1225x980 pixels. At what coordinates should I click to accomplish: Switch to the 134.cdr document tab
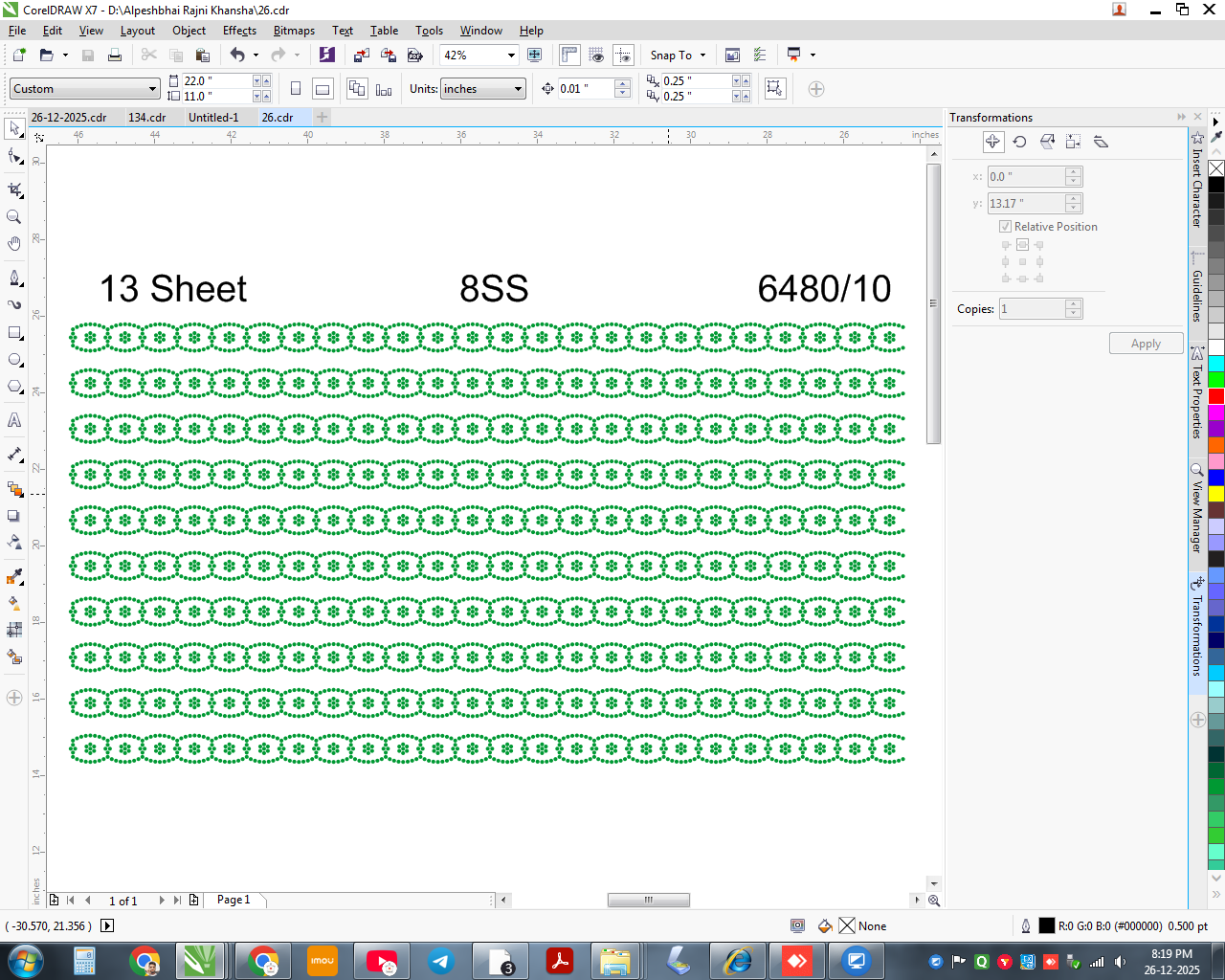tap(147, 118)
